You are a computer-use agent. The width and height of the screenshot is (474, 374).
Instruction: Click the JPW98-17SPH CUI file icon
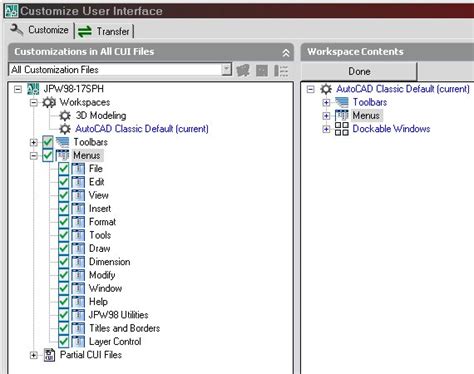coord(33,89)
